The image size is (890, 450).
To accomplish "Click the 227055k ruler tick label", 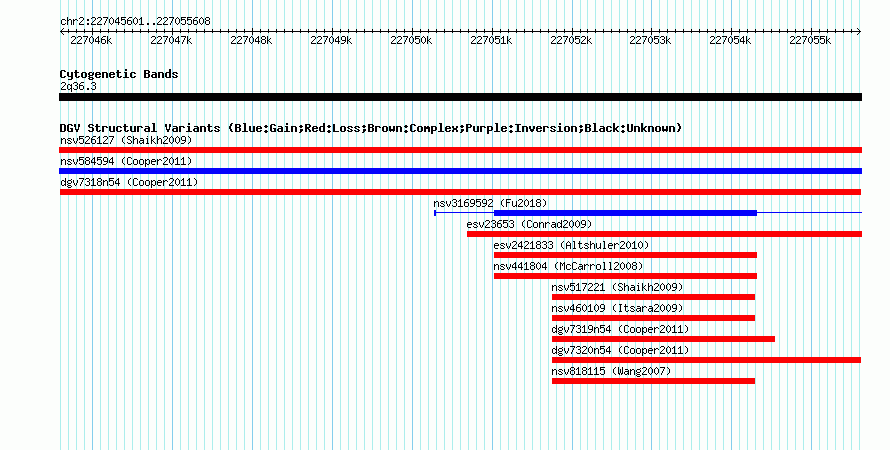I will pyautogui.click(x=811, y=40).
